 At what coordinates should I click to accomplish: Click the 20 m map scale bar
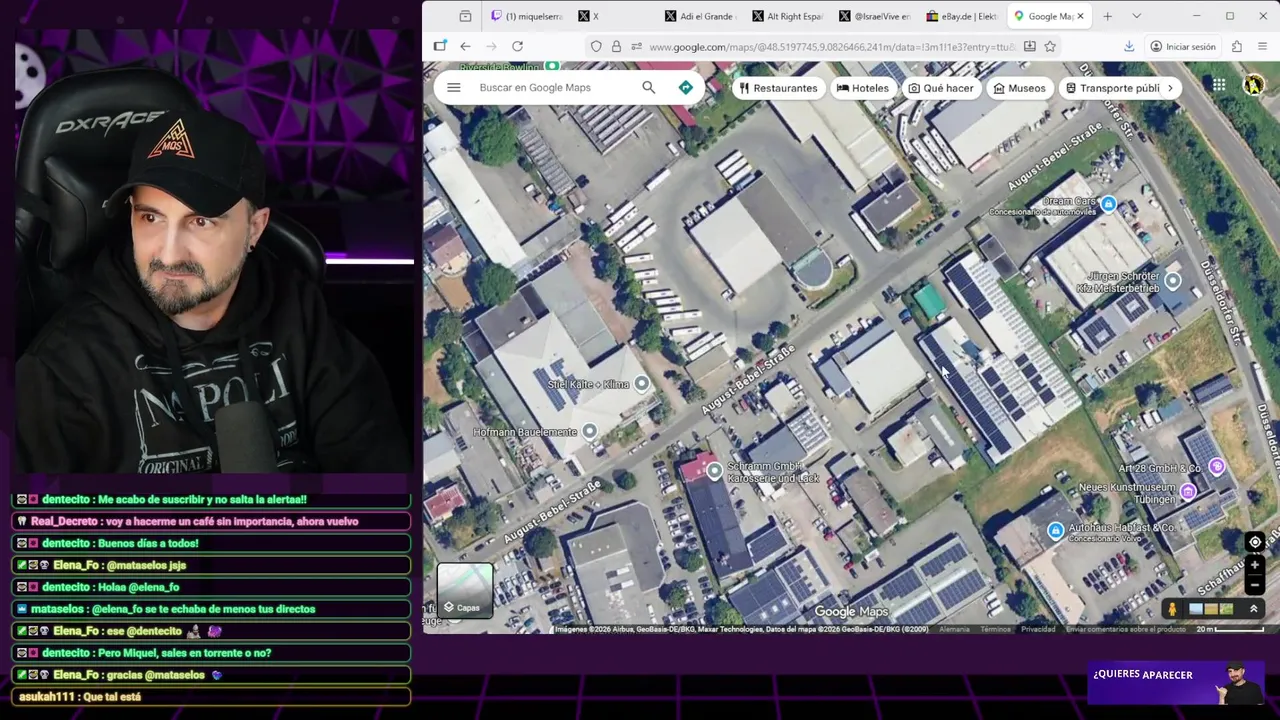pyautogui.click(x=1232, y=629)
